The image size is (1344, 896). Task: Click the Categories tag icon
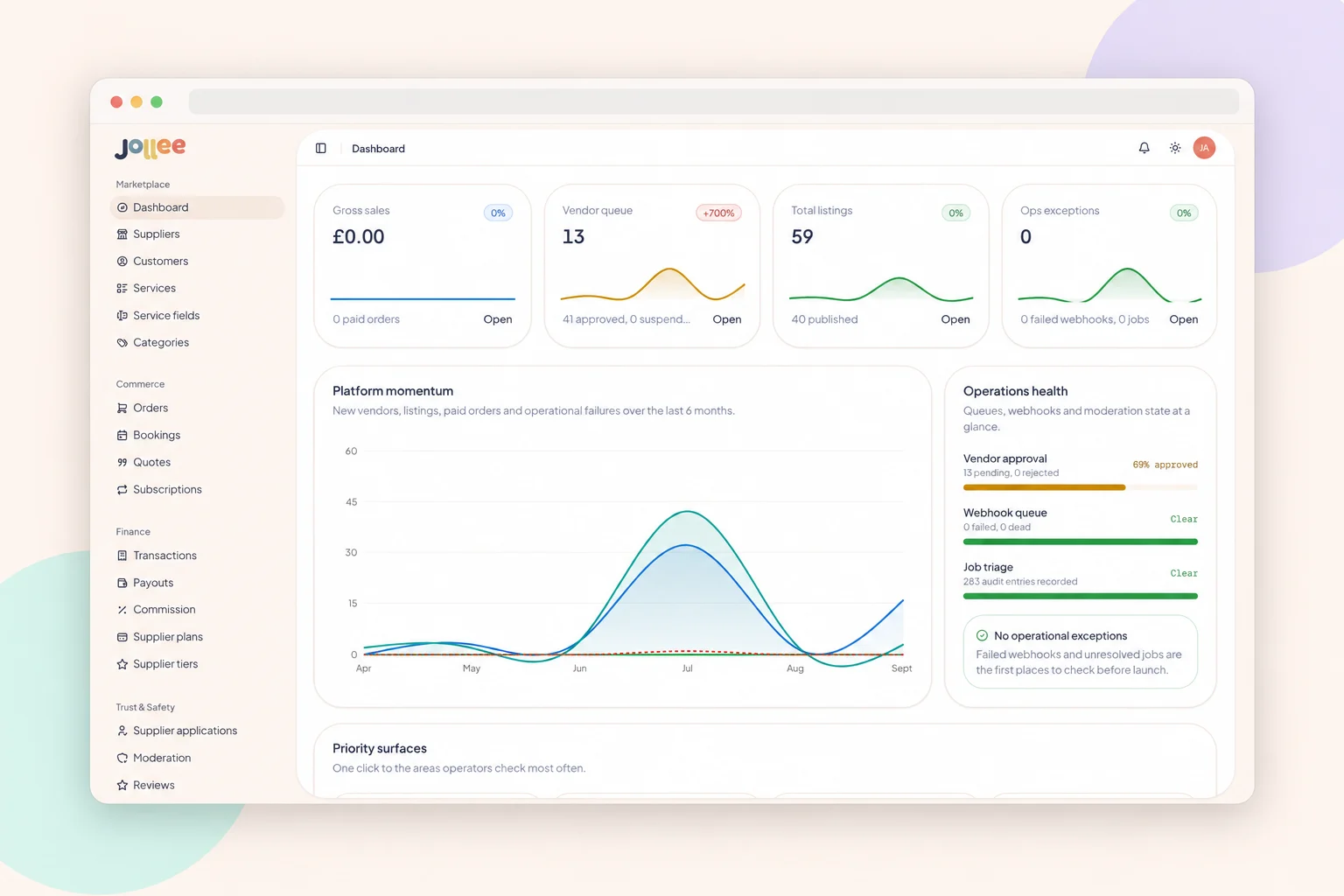(x=122, y=343)
